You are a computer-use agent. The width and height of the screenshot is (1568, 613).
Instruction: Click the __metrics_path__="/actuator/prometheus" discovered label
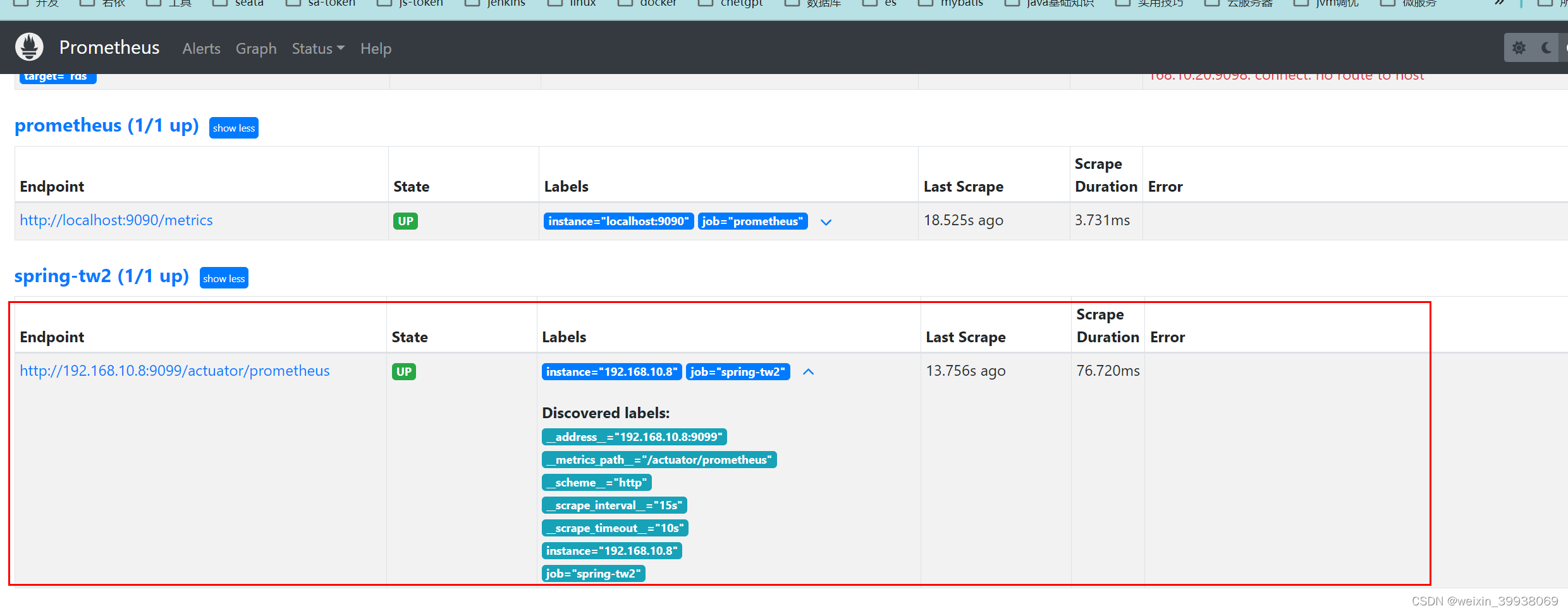click(x=659, y=459)
